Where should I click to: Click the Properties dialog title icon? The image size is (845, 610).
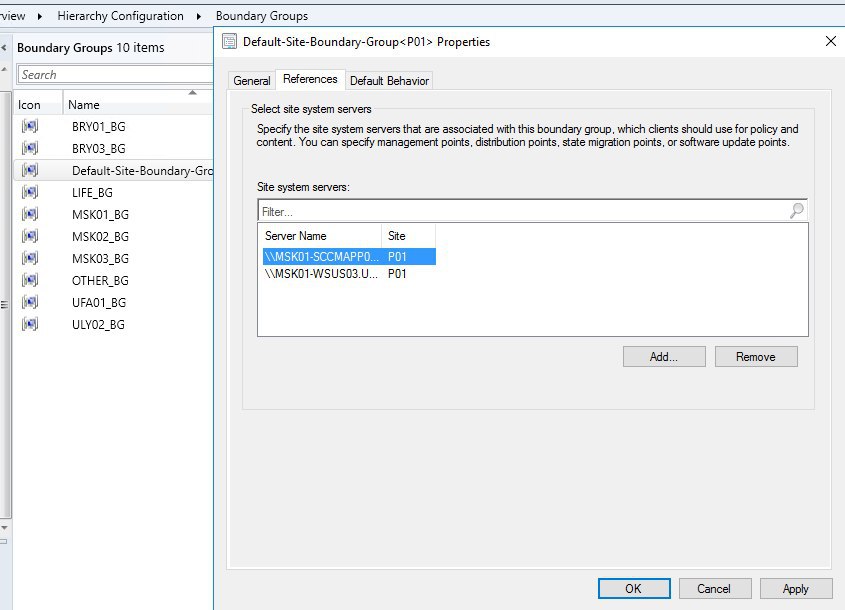pyautogui.click(x=230, y=41)
